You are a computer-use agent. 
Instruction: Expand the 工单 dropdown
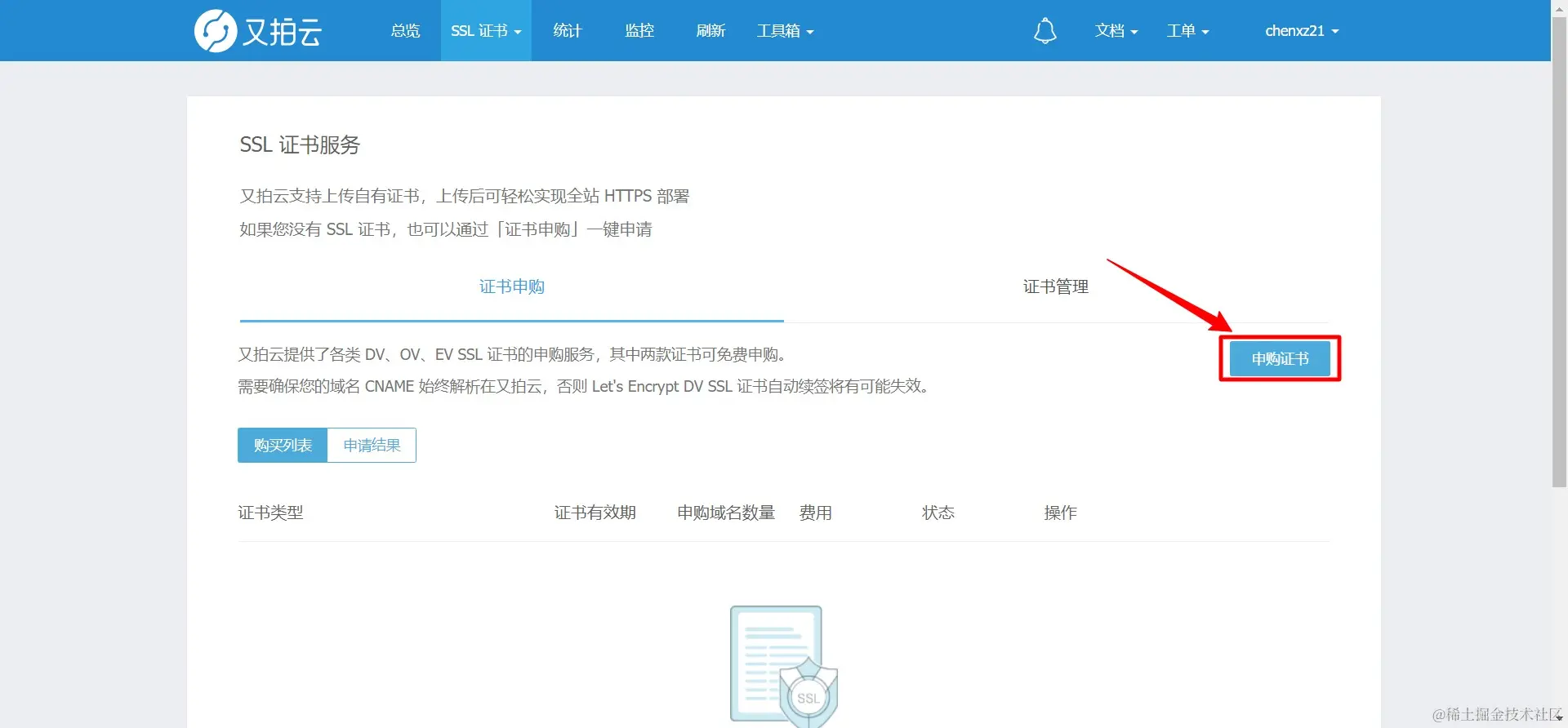pyautogui.click(x=1187, y=31)
